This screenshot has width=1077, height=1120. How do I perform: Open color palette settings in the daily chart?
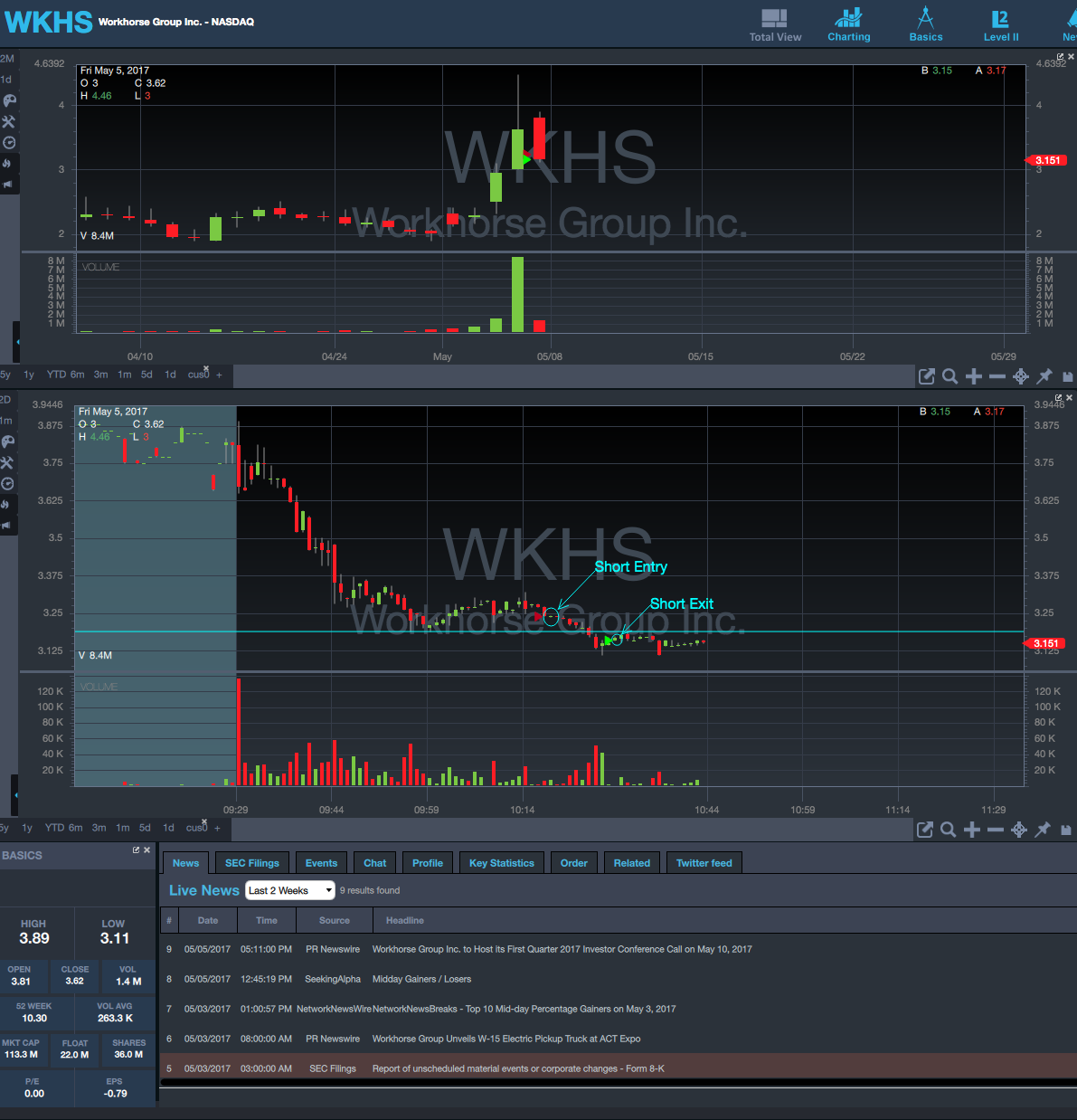[x=9, y=100]
